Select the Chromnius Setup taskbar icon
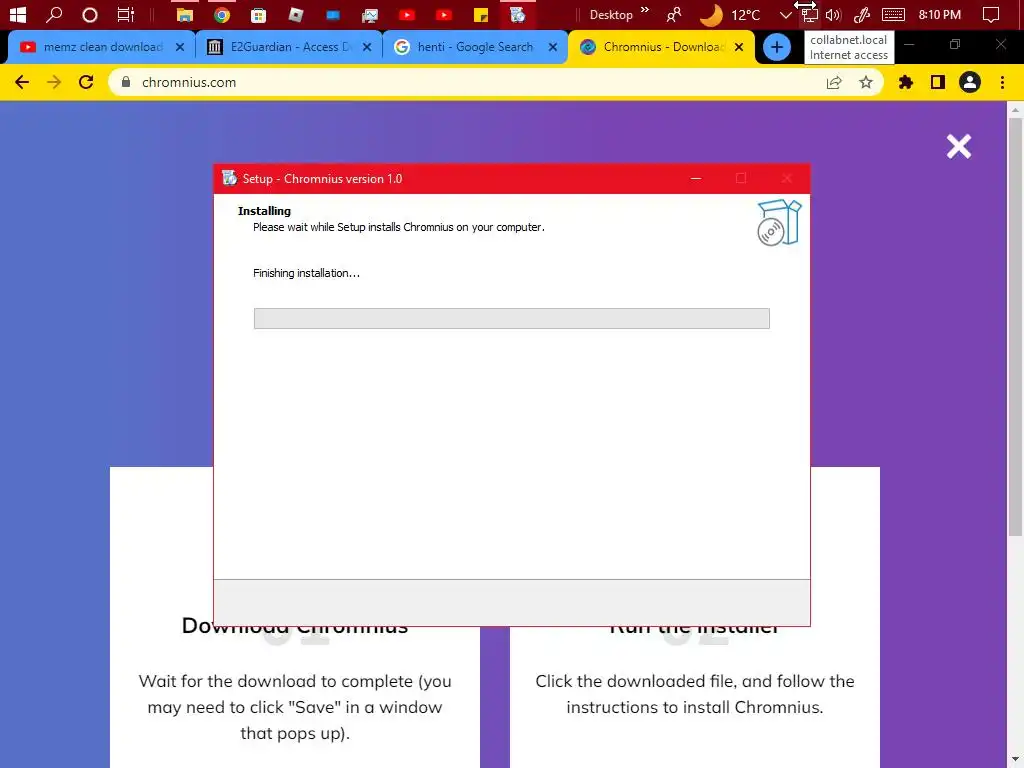Screen dimensions: 1024x768 click(518, 14)
